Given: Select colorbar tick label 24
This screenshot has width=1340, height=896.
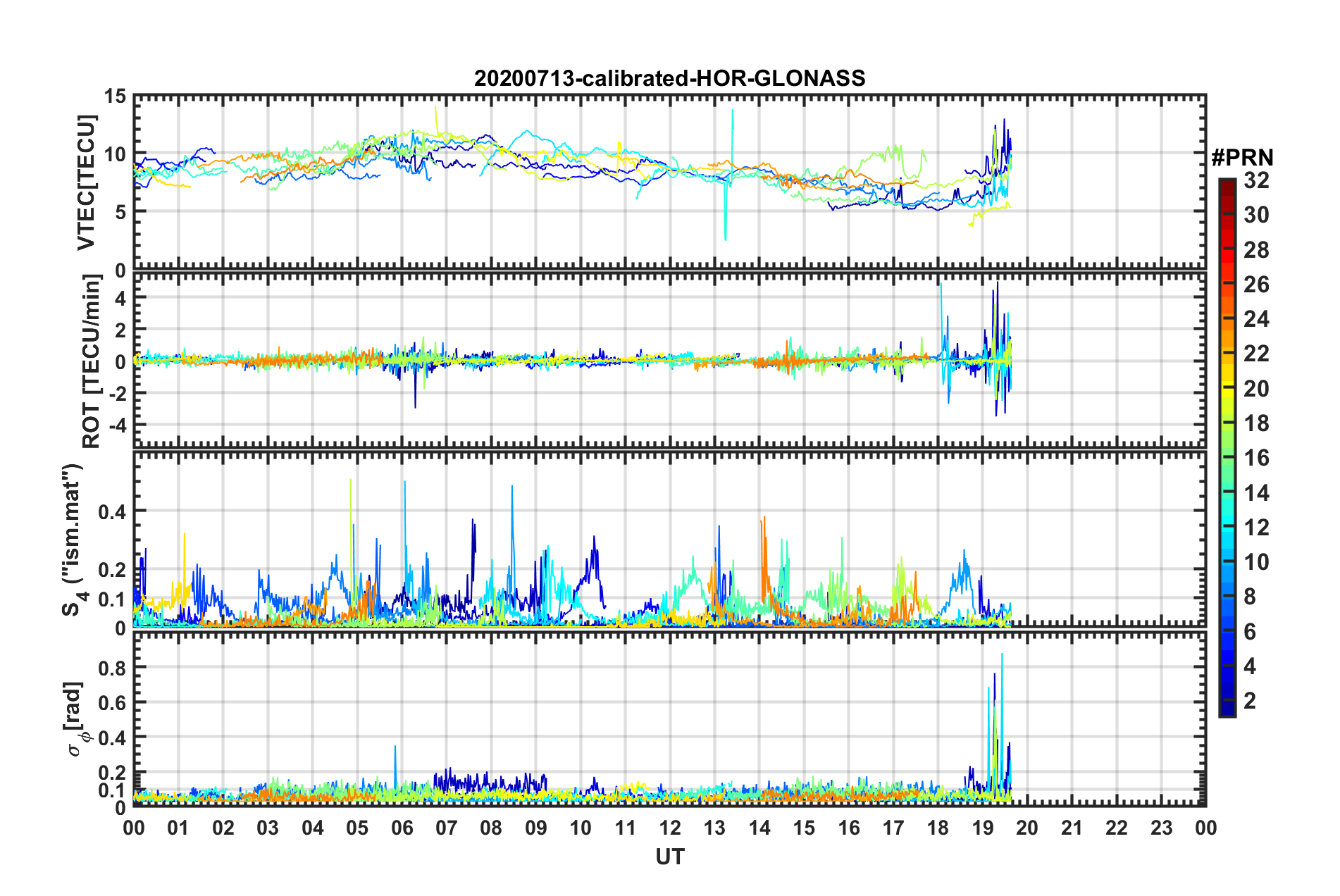Looking at the screenshot, I should pos(1256,319).
